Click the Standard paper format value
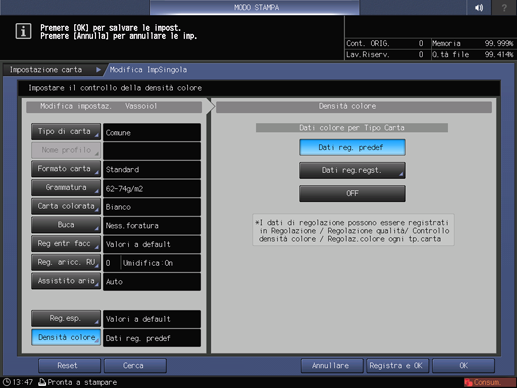 (x=152, y=170)
